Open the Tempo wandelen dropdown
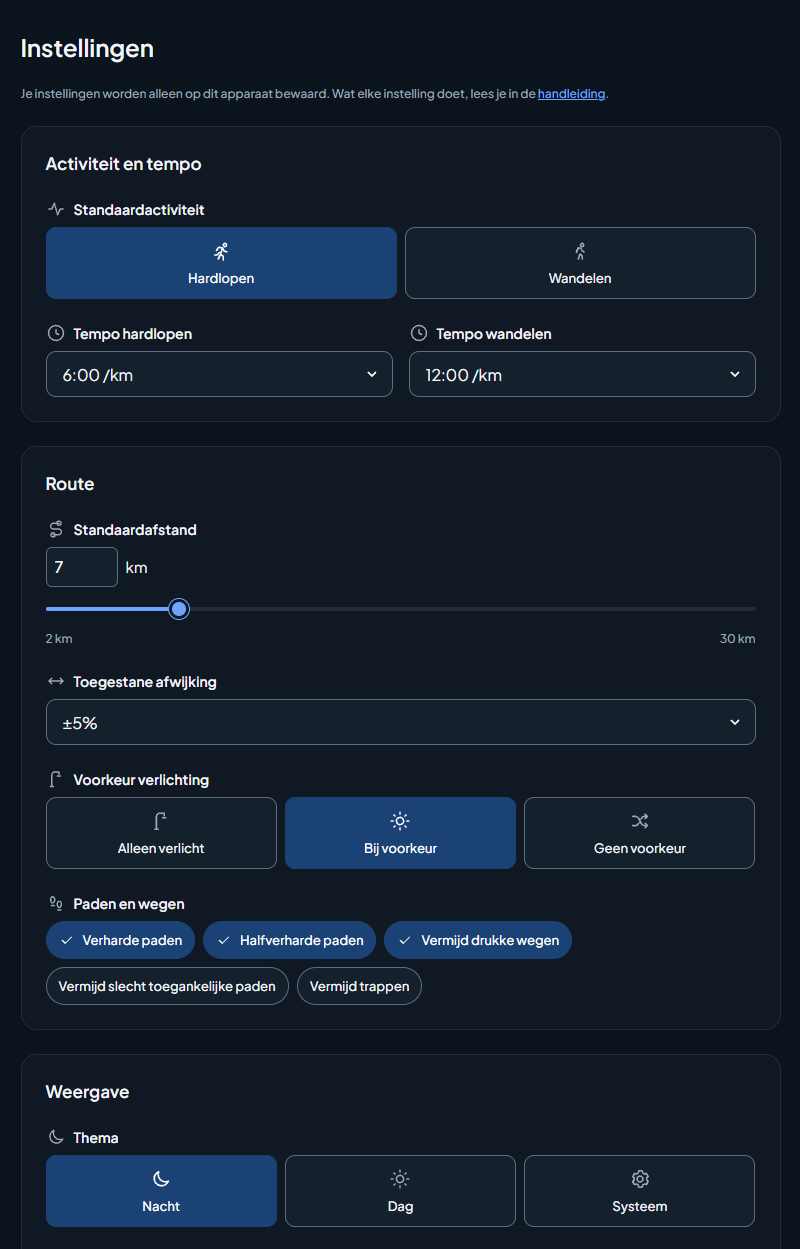Viewport: 800px width, 1249px height. [x=582, y=374]
